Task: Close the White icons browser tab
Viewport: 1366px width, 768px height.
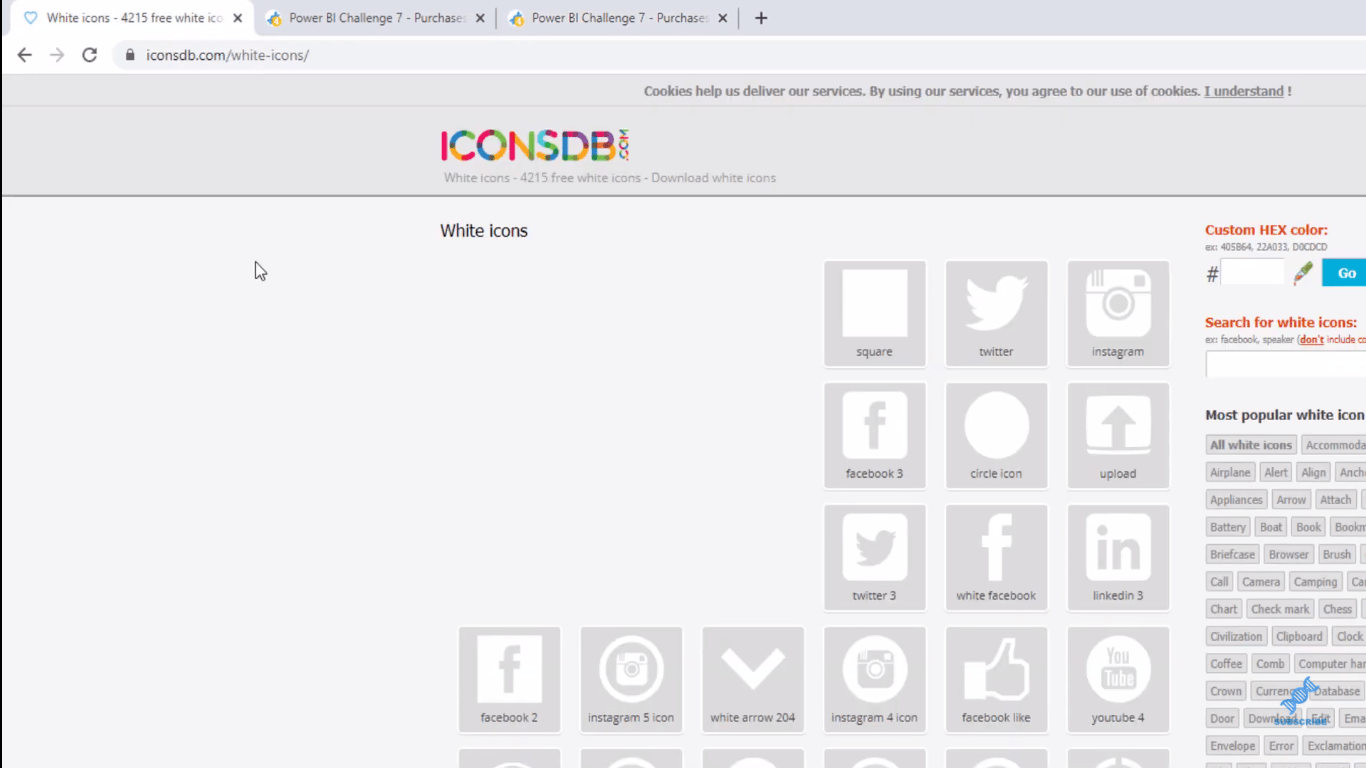Action: coord(237,18)
